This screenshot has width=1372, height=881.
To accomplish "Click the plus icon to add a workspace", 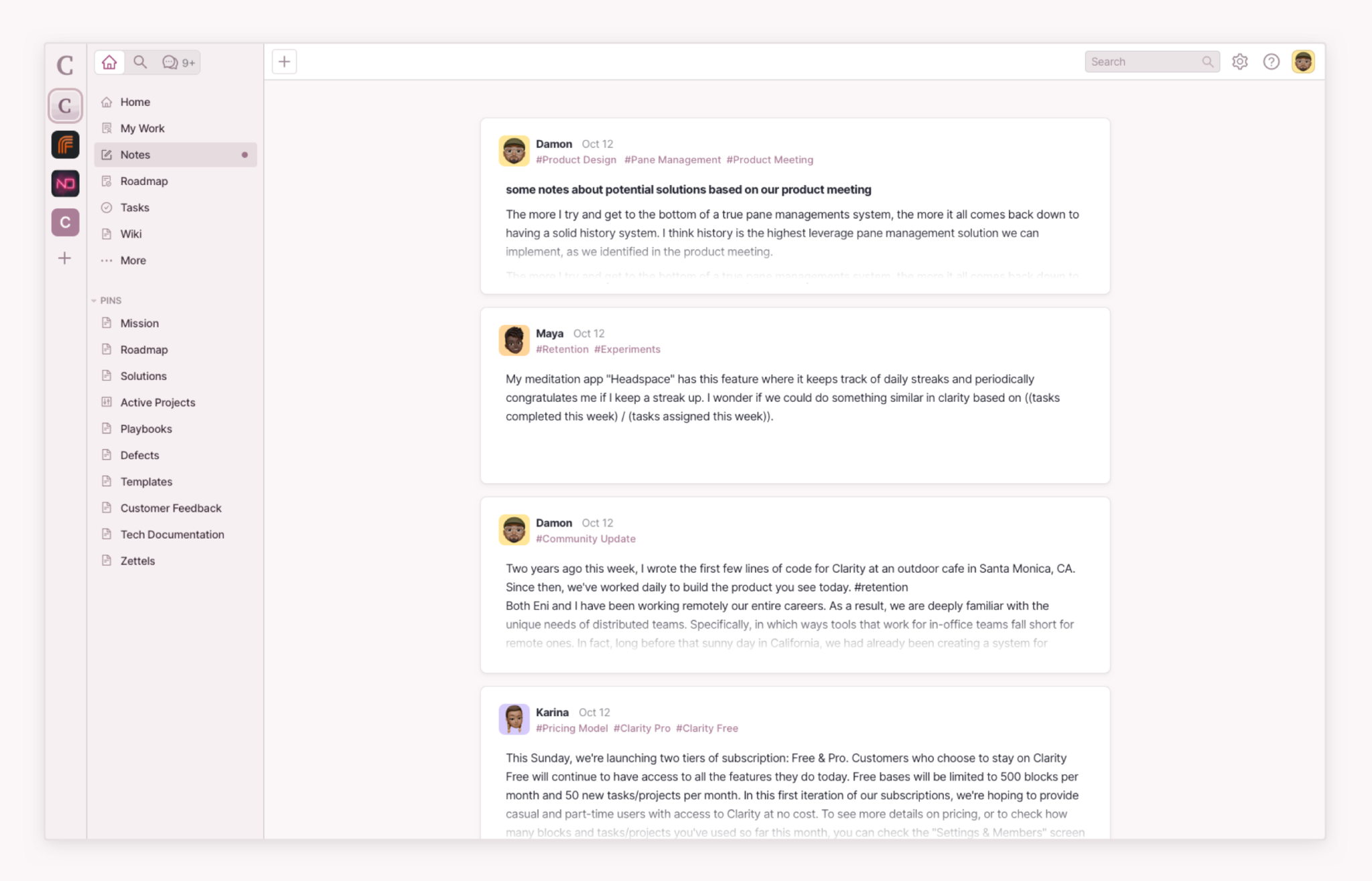I will click(64, 258).
